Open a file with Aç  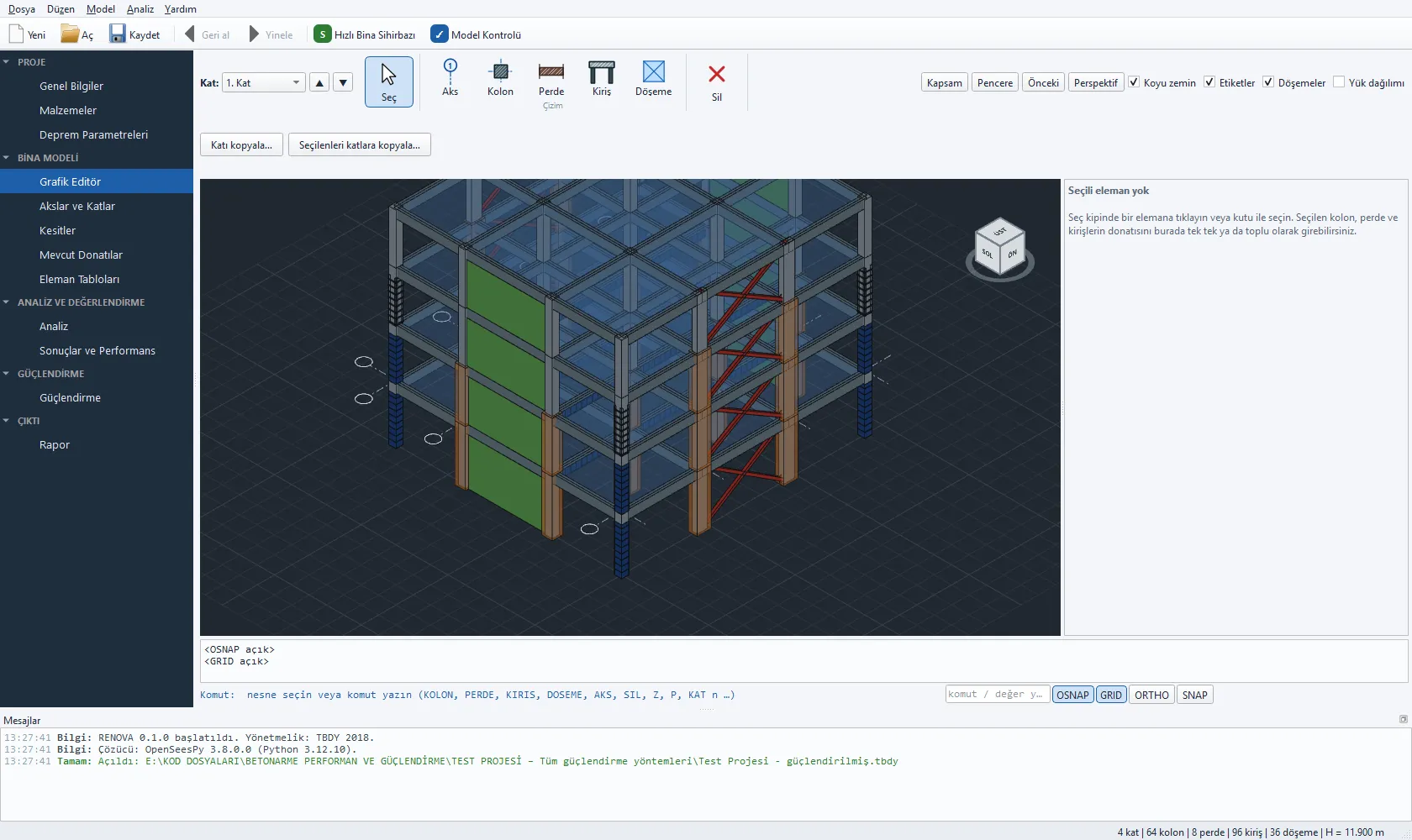point(76,34)
